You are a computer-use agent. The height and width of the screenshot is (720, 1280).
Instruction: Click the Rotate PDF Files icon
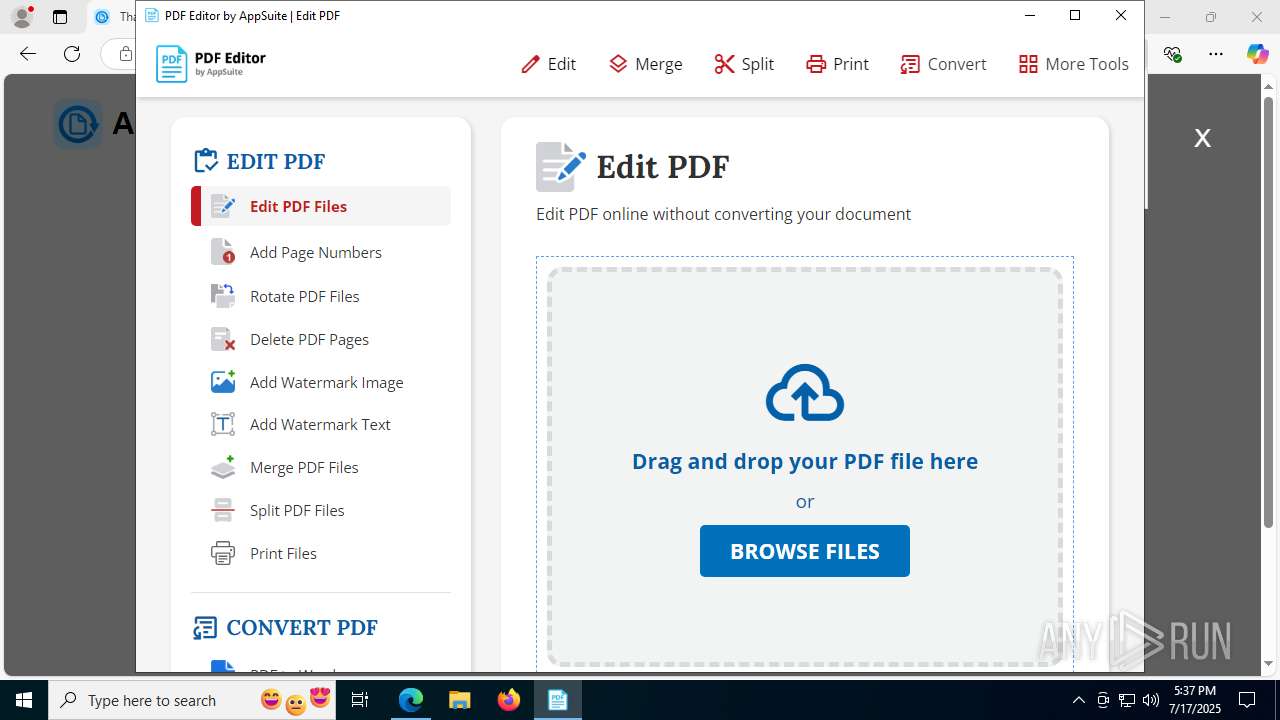(223, 296)
